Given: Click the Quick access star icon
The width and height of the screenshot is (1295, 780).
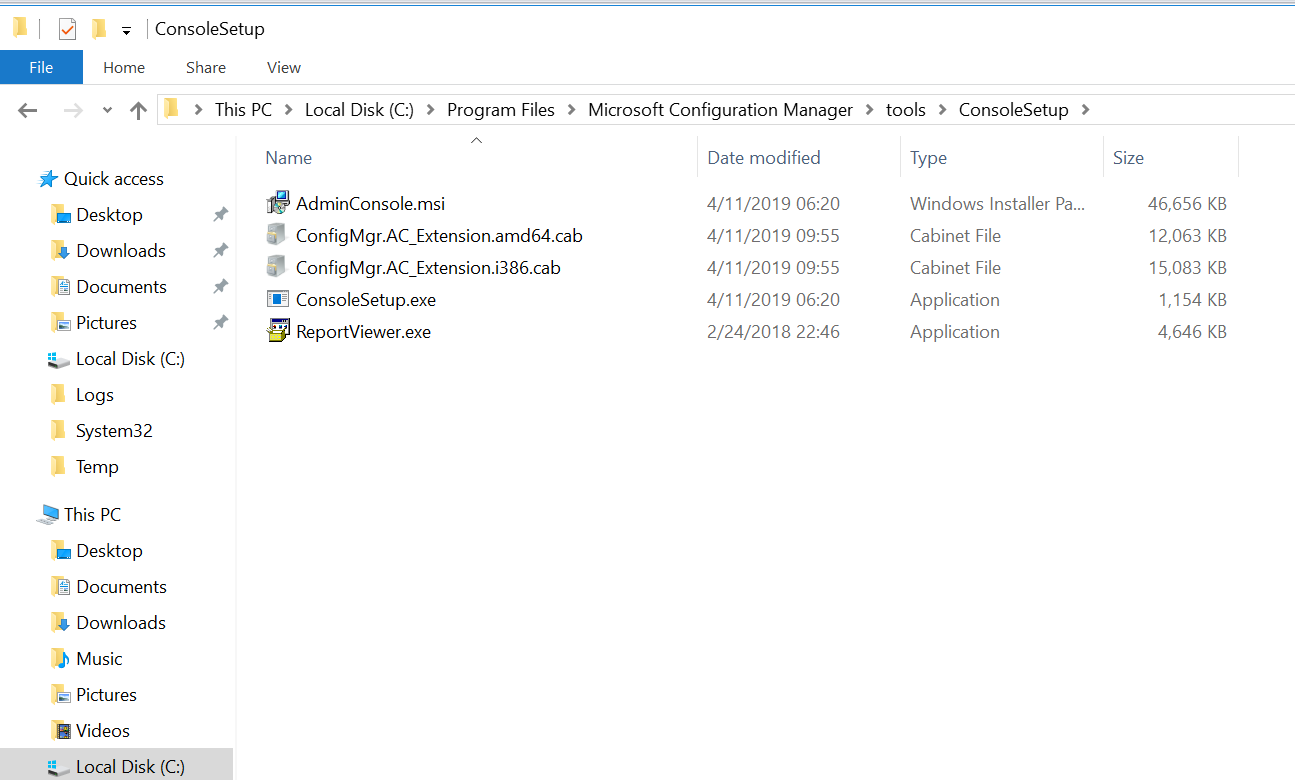Looking at the screenshot, I should [48, 179].
